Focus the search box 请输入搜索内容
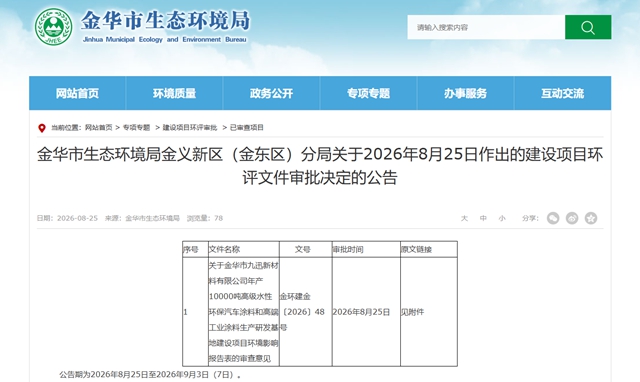Viewport: 640px width, 382px height. [486, 27]
